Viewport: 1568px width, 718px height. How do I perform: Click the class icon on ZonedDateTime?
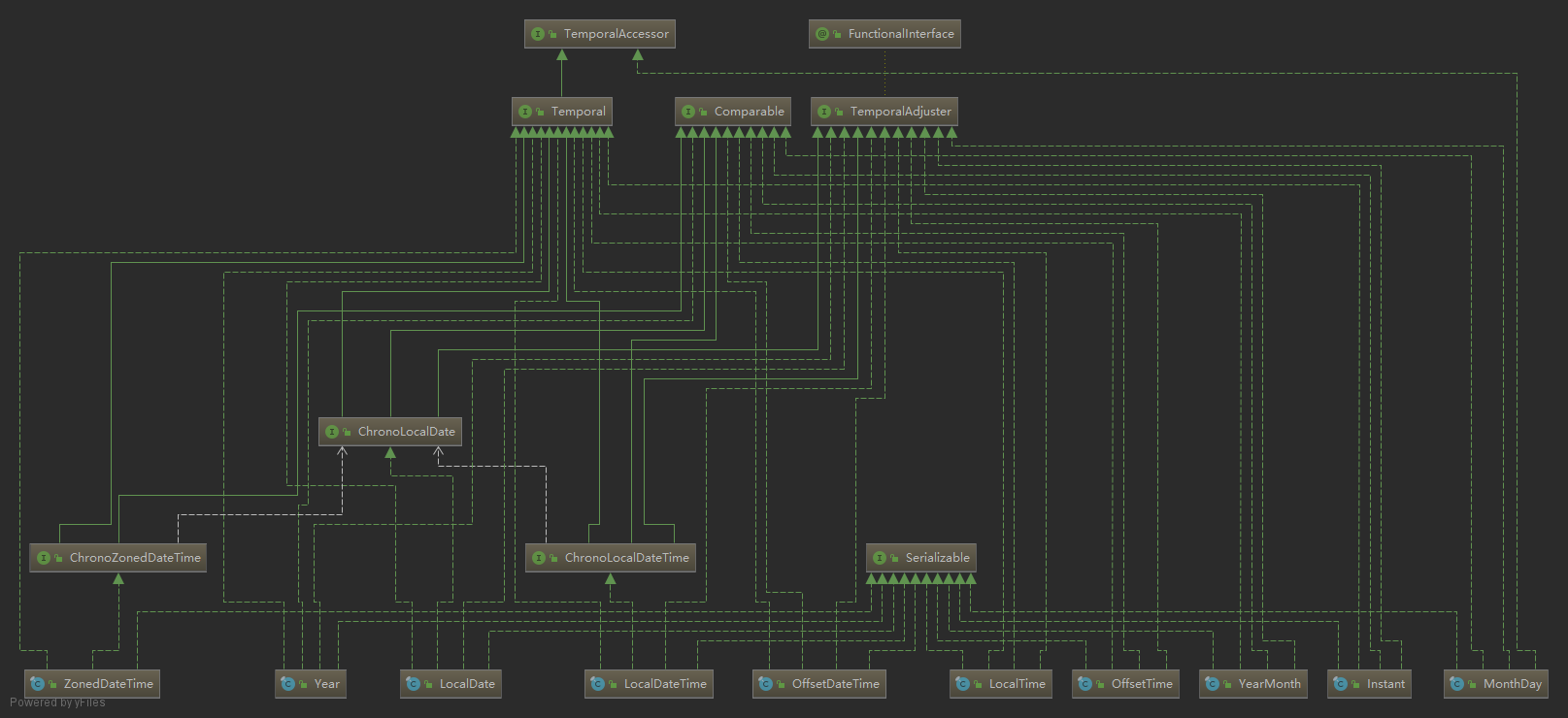pos(38,684)
